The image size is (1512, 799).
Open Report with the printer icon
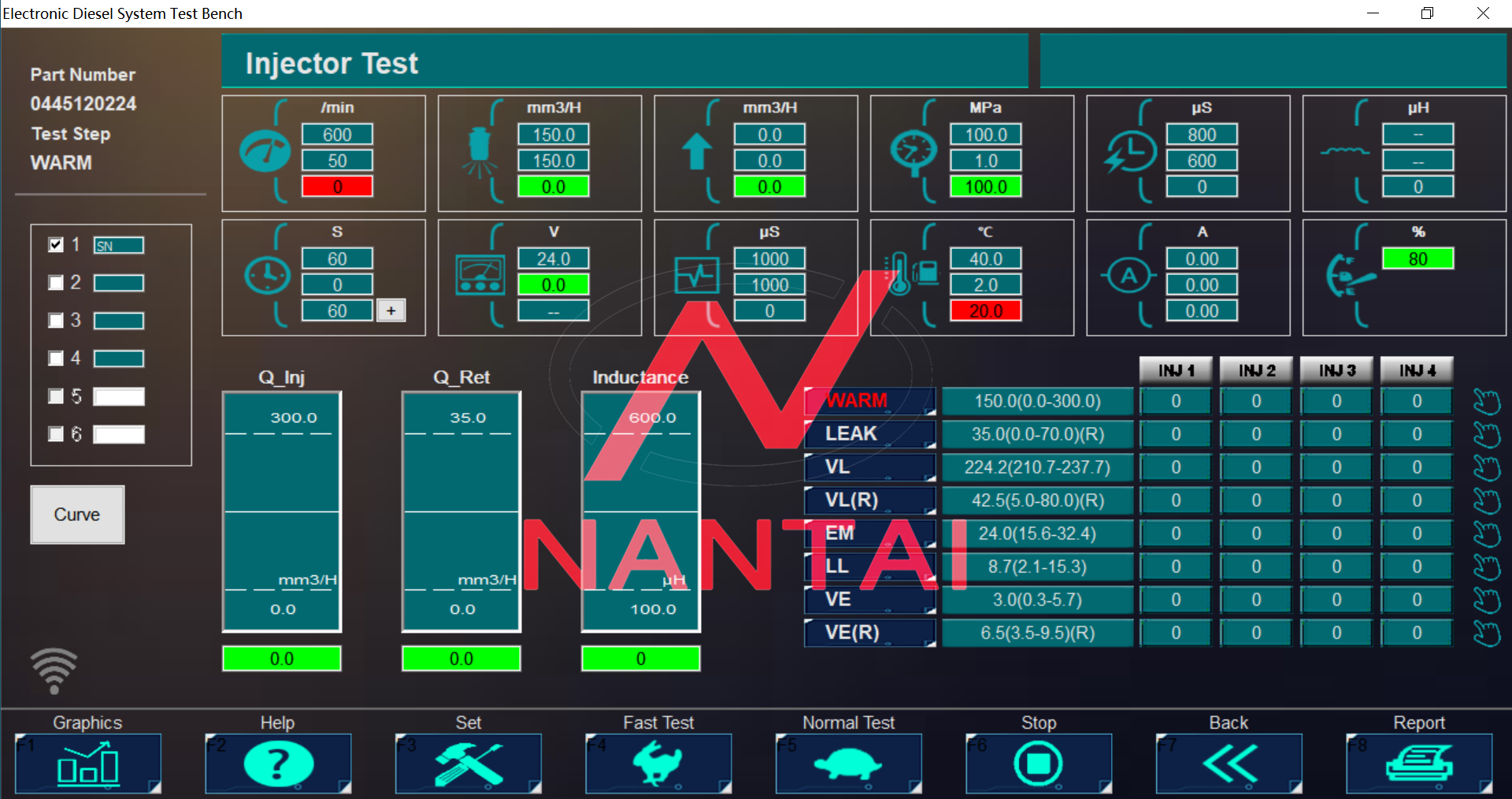point(1419,764)
